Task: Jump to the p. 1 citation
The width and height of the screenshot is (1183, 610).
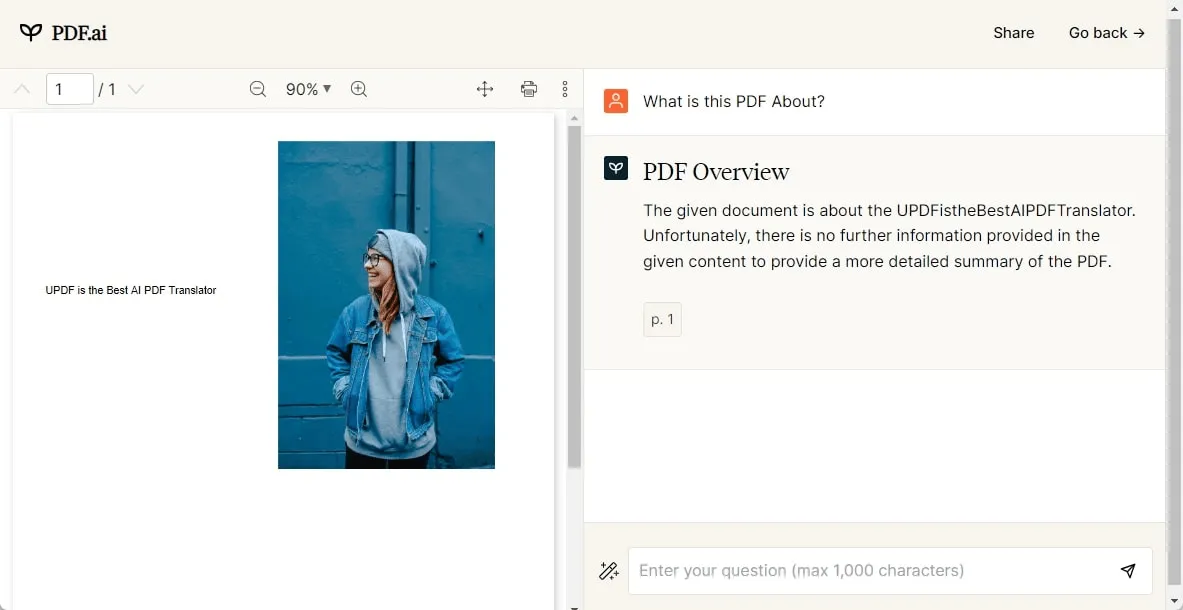Action: [662, 320]
